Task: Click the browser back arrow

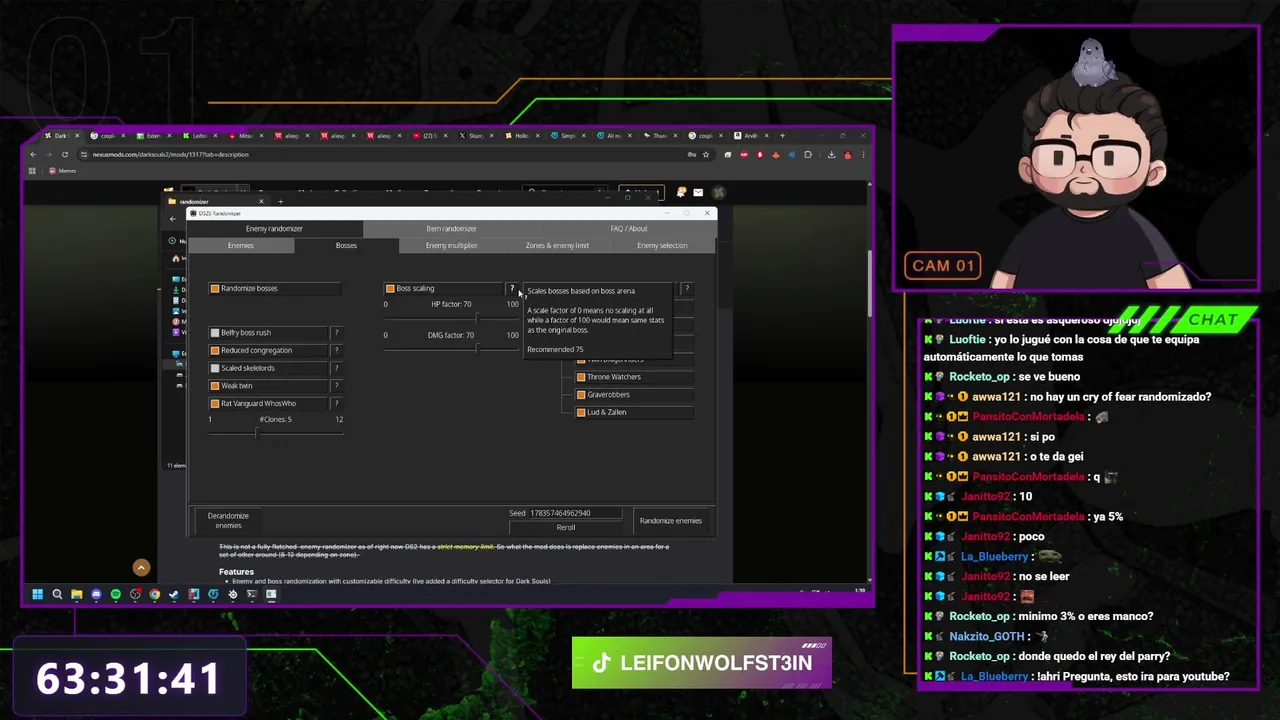Action: click(33, 154)
